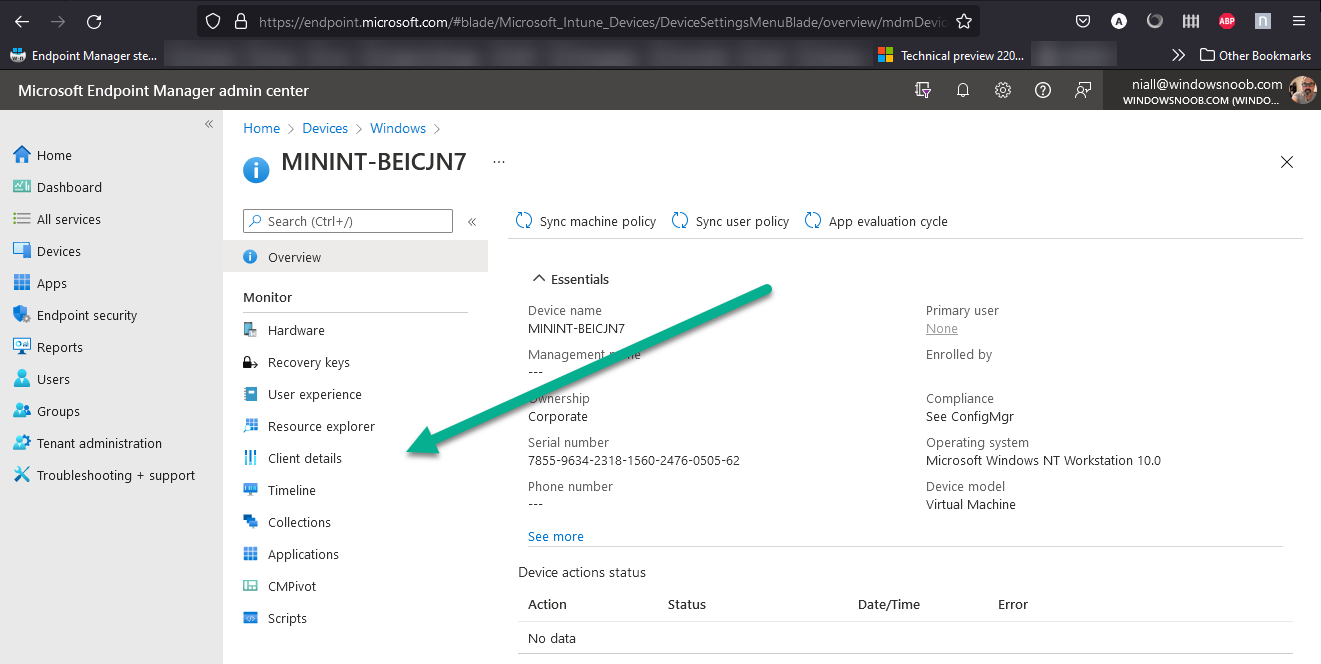
Task: Click the Status column header
Action: pyautogui.click(x=687, y=605)
